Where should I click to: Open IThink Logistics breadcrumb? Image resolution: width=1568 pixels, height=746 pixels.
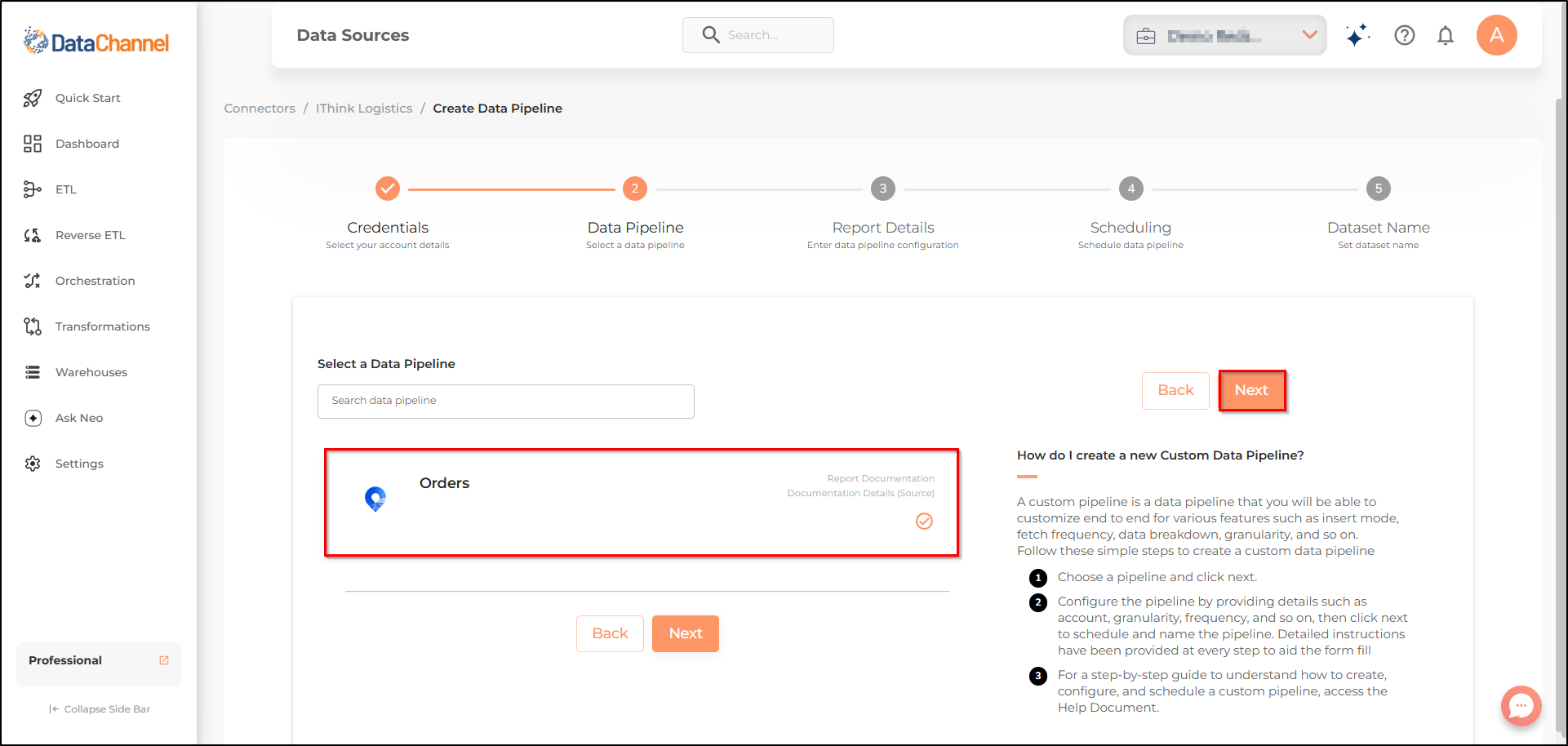click(364, 109)
